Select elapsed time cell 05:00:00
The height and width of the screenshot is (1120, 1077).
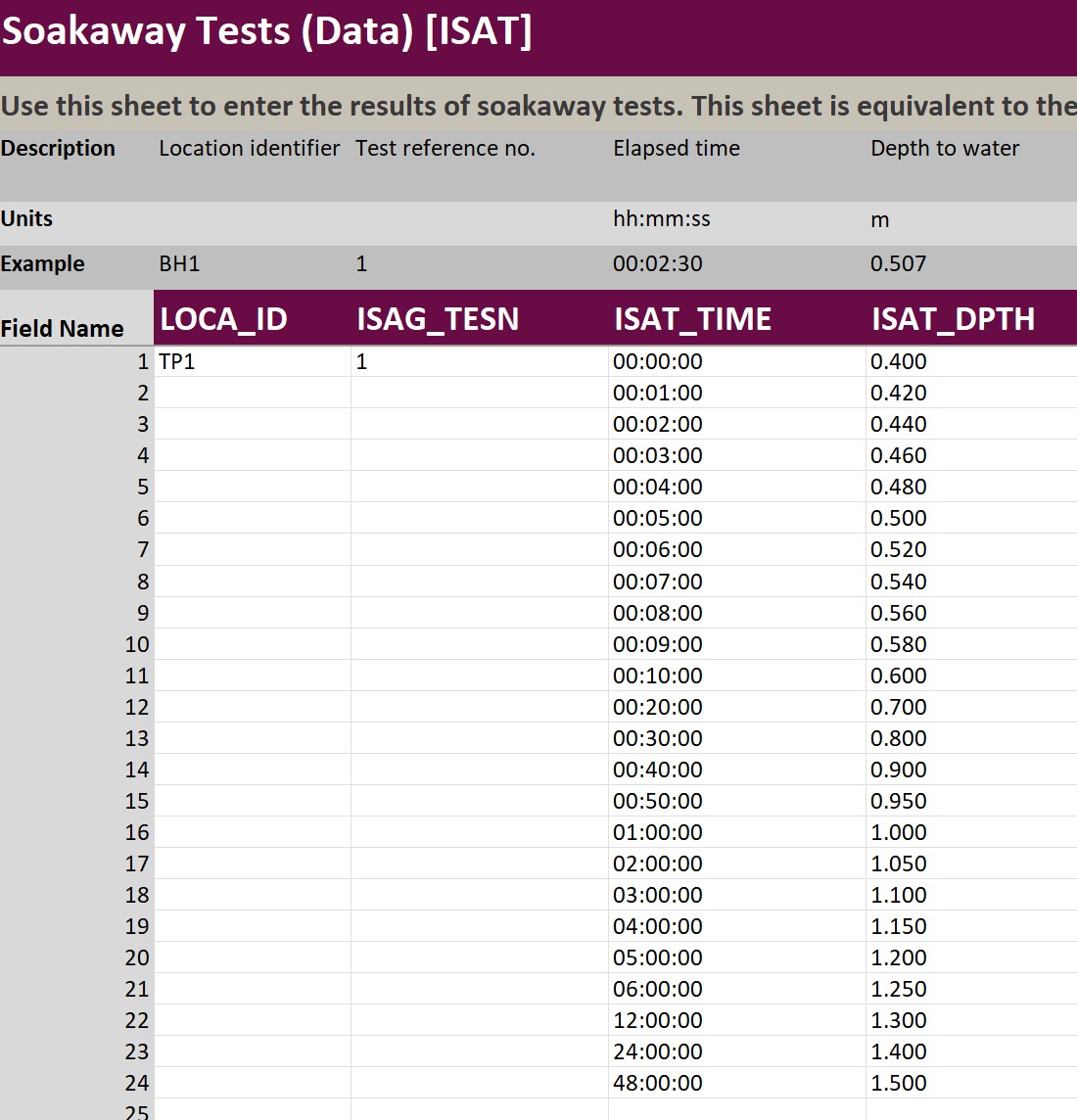coord(737,957)
